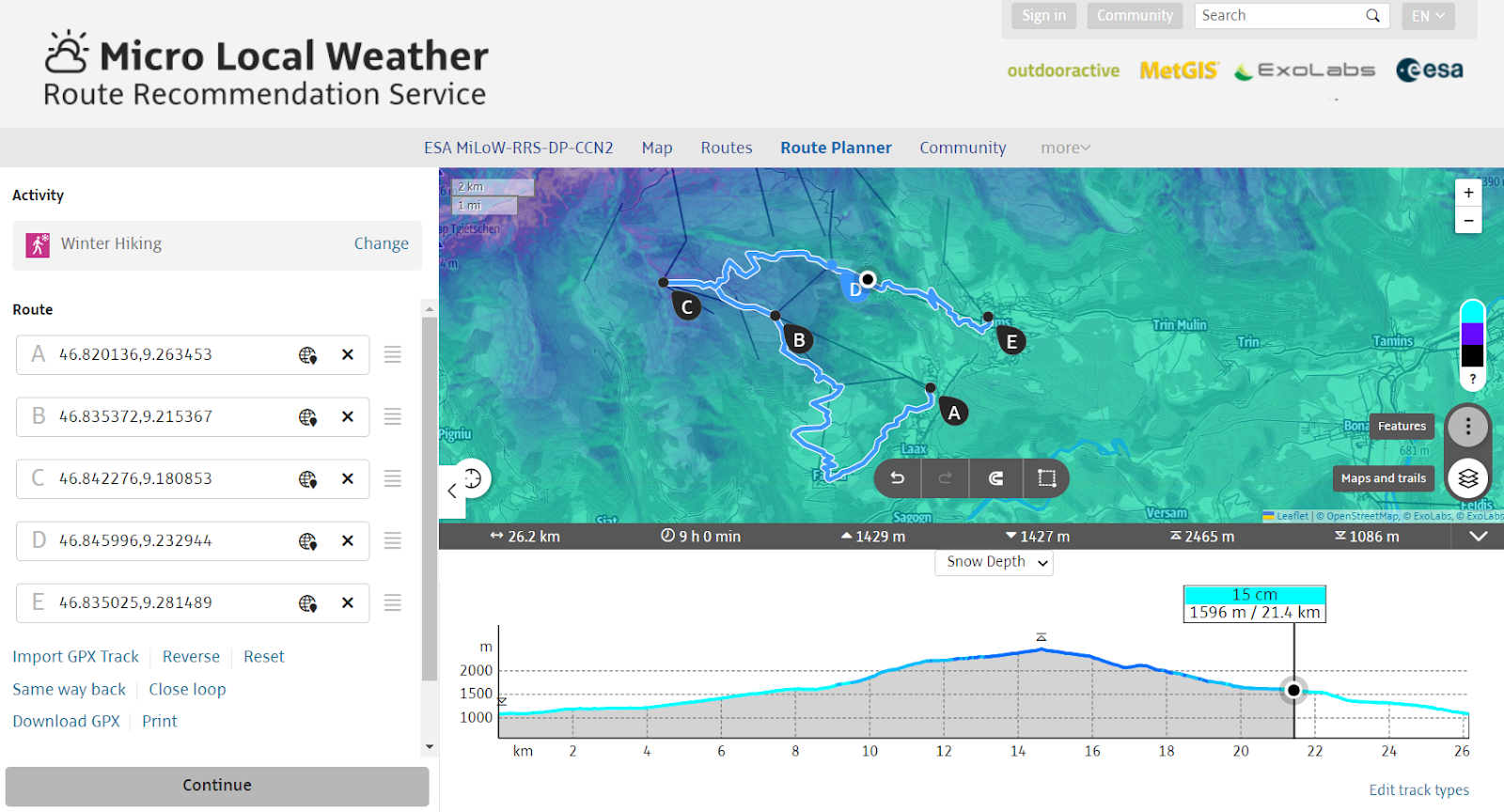Click the outdooractive partner logo
Image resolution: width=1504 pixels, height=812 pixels.
tap(1063, 70)
